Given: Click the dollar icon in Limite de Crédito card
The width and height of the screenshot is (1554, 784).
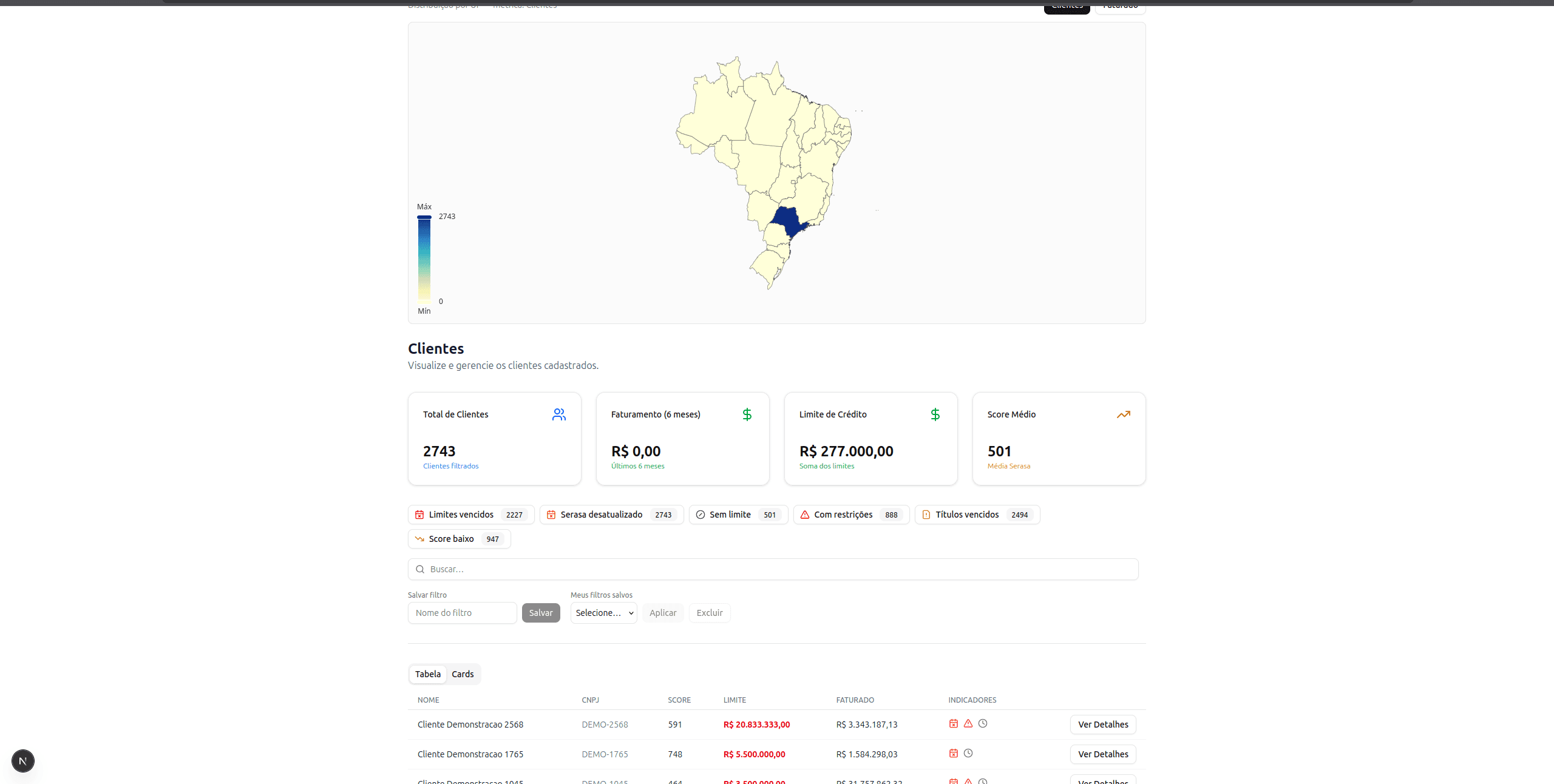Looking at the screenshot, I should (x=935, y=414).
